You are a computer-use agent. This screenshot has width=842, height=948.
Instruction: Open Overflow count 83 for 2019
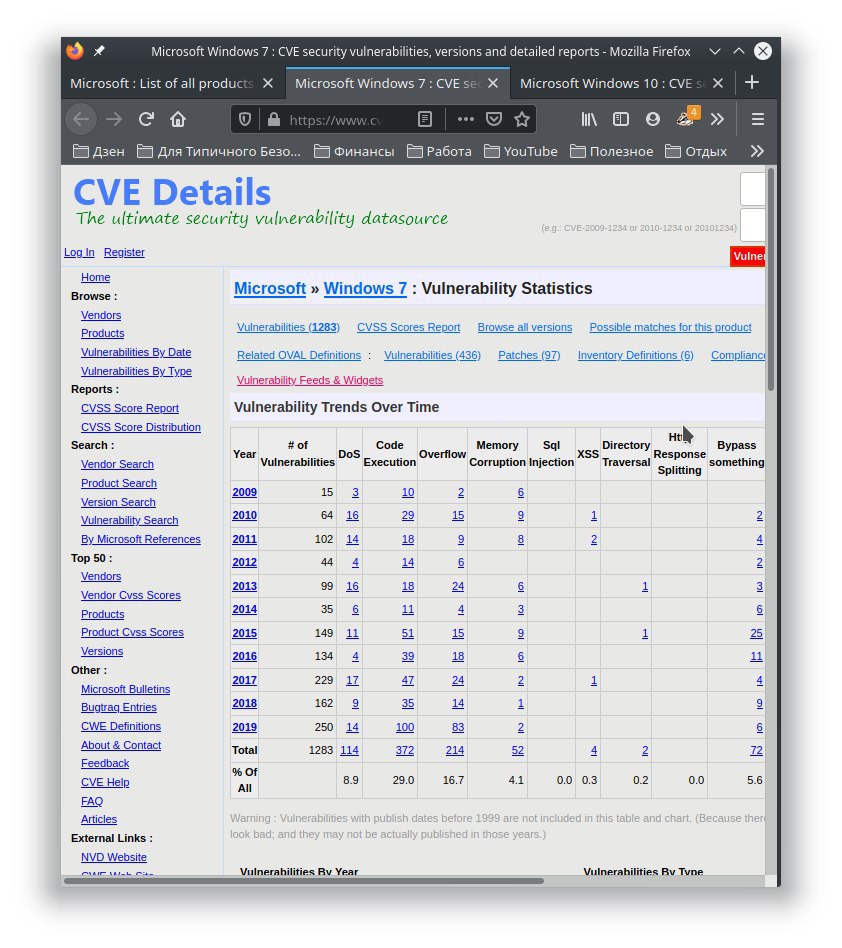[458, 727]
